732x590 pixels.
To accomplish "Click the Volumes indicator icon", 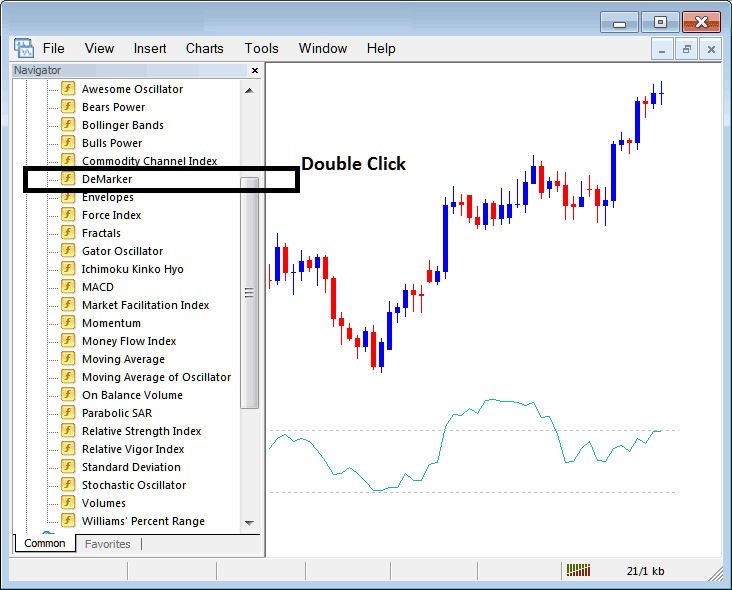I will coord(68,503).
